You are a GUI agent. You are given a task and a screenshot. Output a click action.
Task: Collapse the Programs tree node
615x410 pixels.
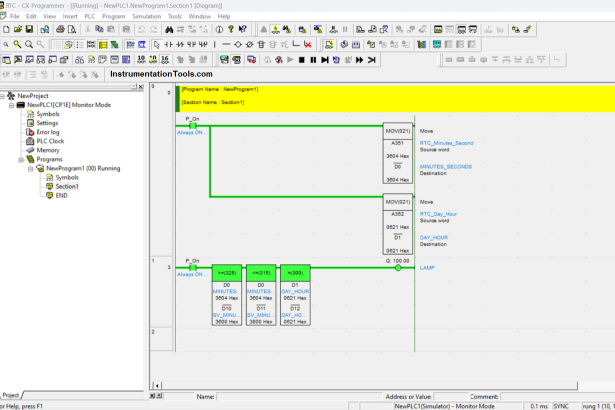click(x=21, y=159)
